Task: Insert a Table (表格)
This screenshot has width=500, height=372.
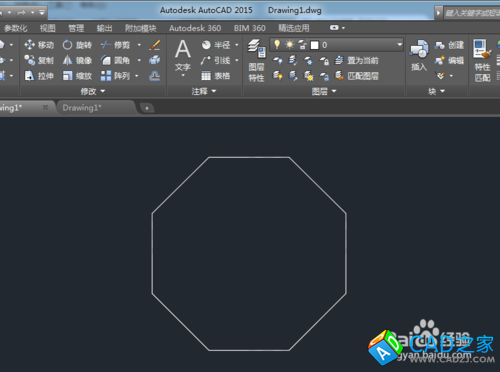Action: tap(216, 76)
